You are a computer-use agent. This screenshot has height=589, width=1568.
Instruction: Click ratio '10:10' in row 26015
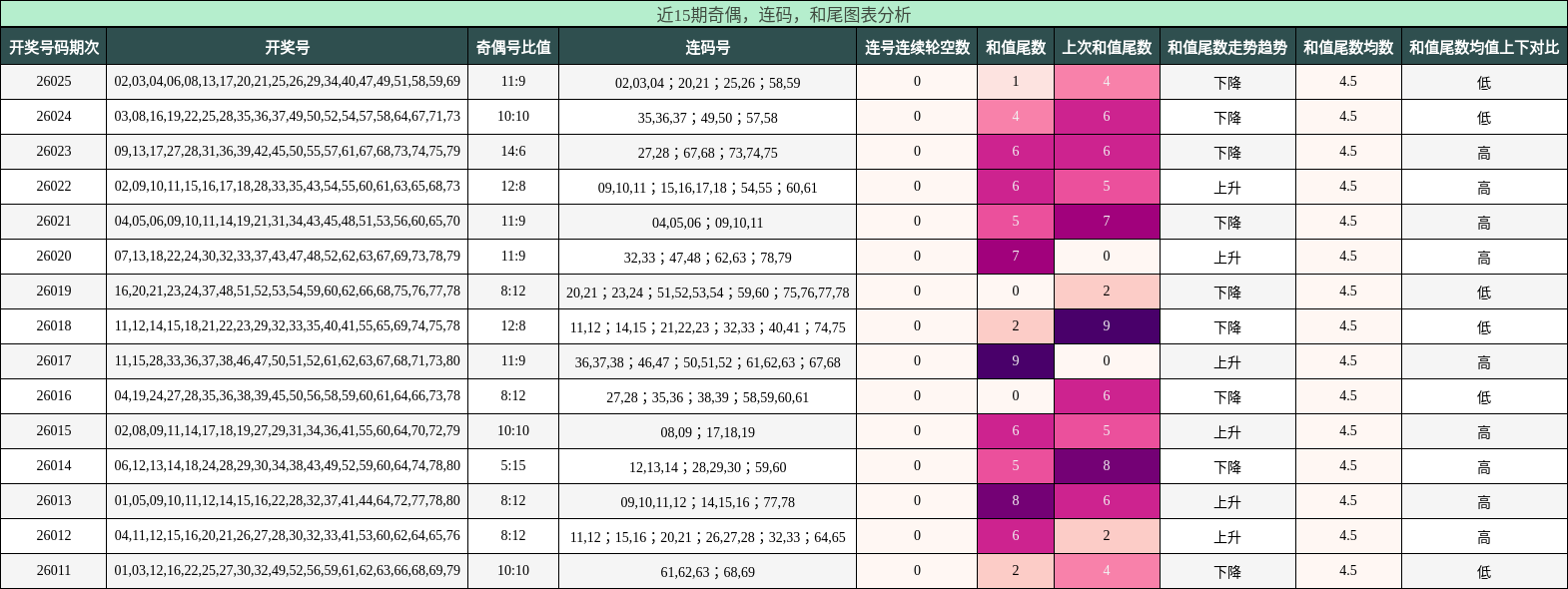point(513,431)
